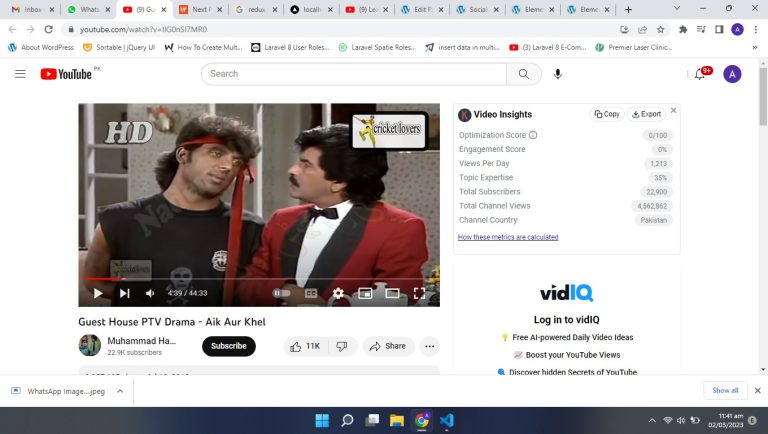The image size is (768, 434).
Task: Click the Muhammad Ha... channel name
Action: point(142,341)
